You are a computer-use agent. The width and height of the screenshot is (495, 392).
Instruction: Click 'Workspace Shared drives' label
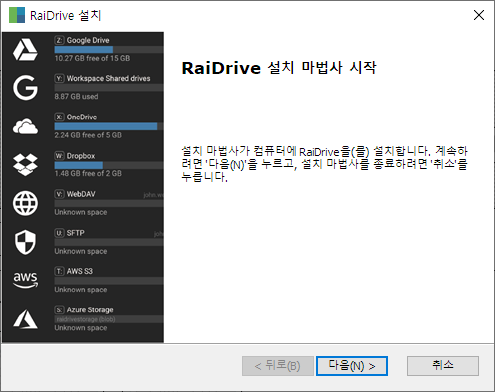[x=108, y=78]
